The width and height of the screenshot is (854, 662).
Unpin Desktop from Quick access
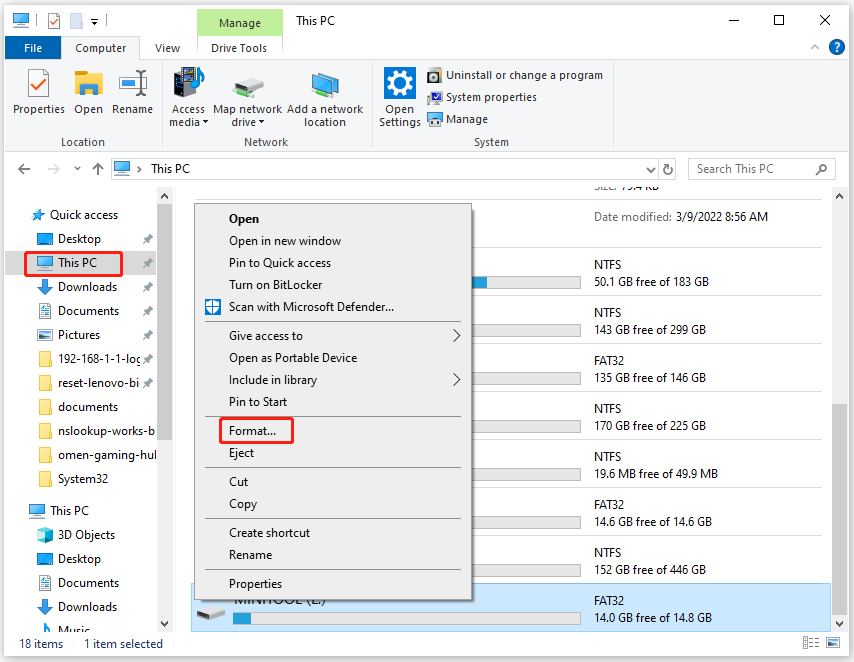click(x=149, y=239)
